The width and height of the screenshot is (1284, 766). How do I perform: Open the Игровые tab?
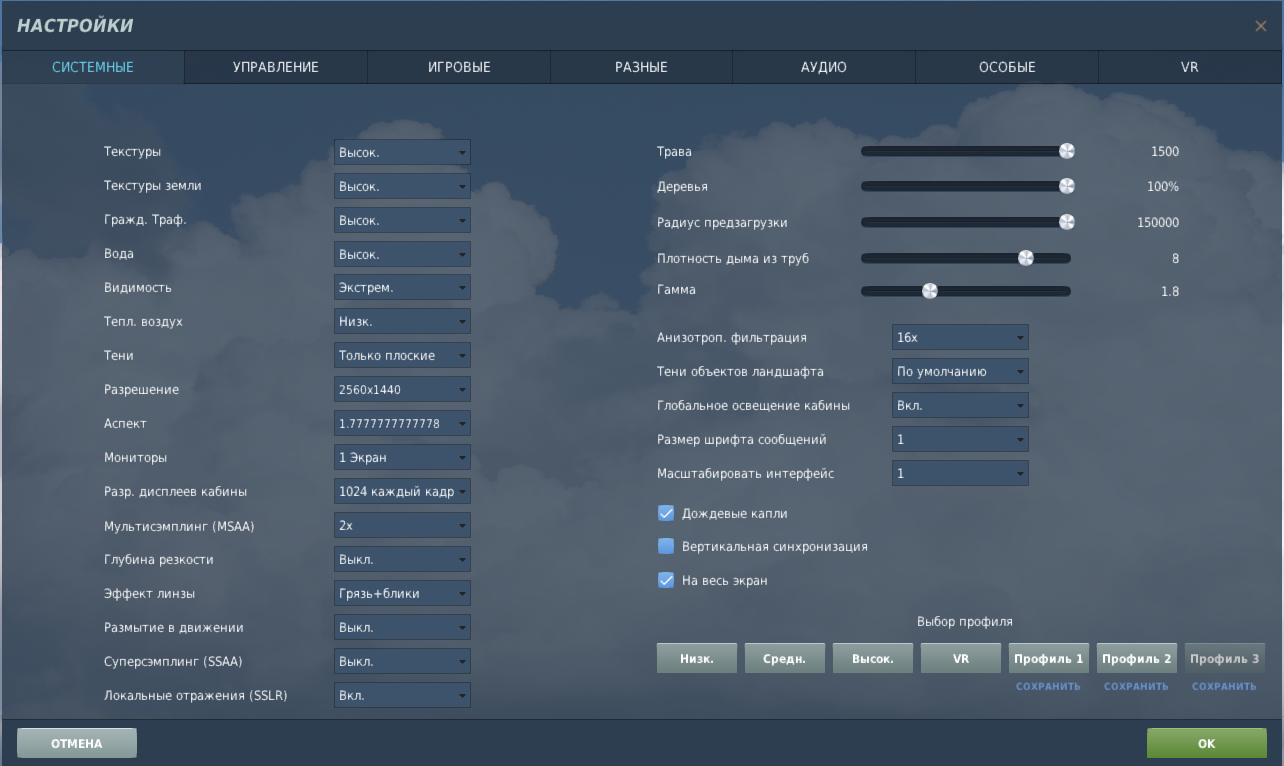459,67
